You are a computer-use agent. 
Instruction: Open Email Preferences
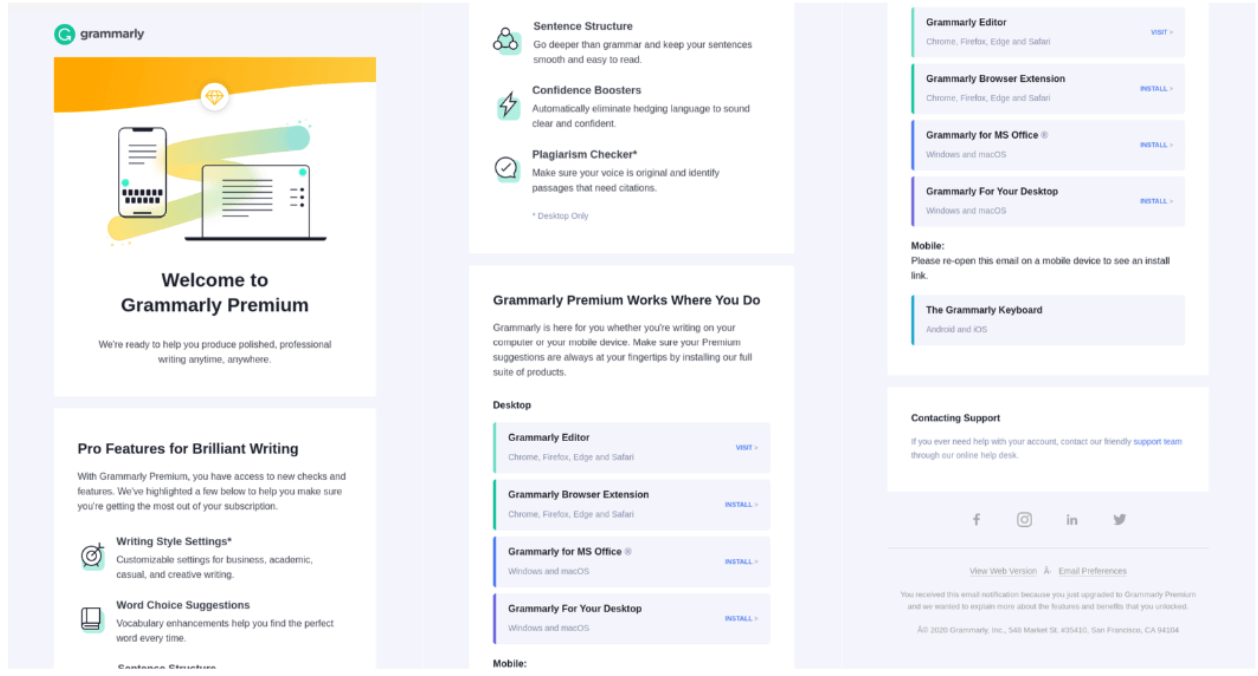click(1092, 571)
